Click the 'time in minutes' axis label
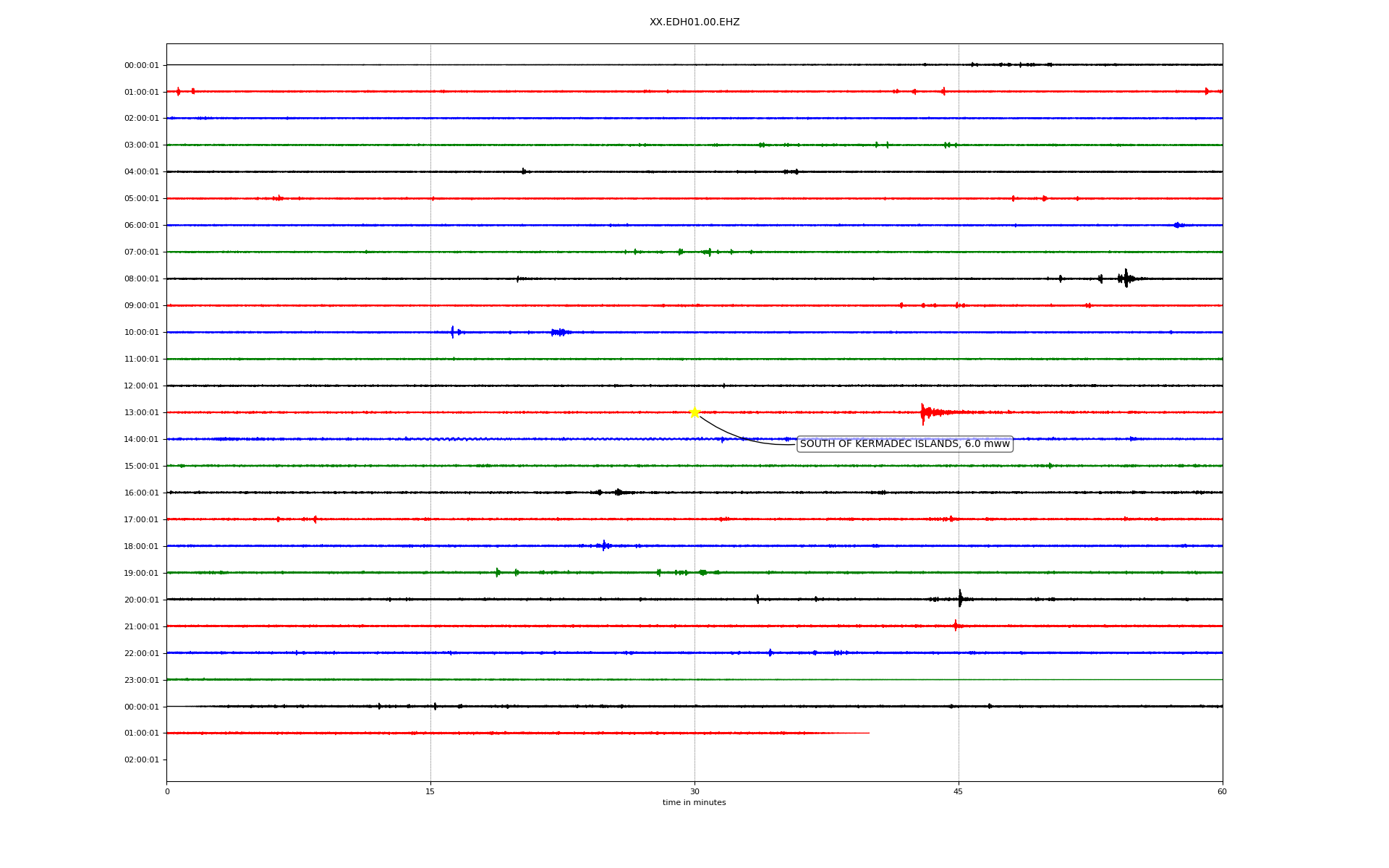Screen dimensions: 1389x868 pos(694,803)
